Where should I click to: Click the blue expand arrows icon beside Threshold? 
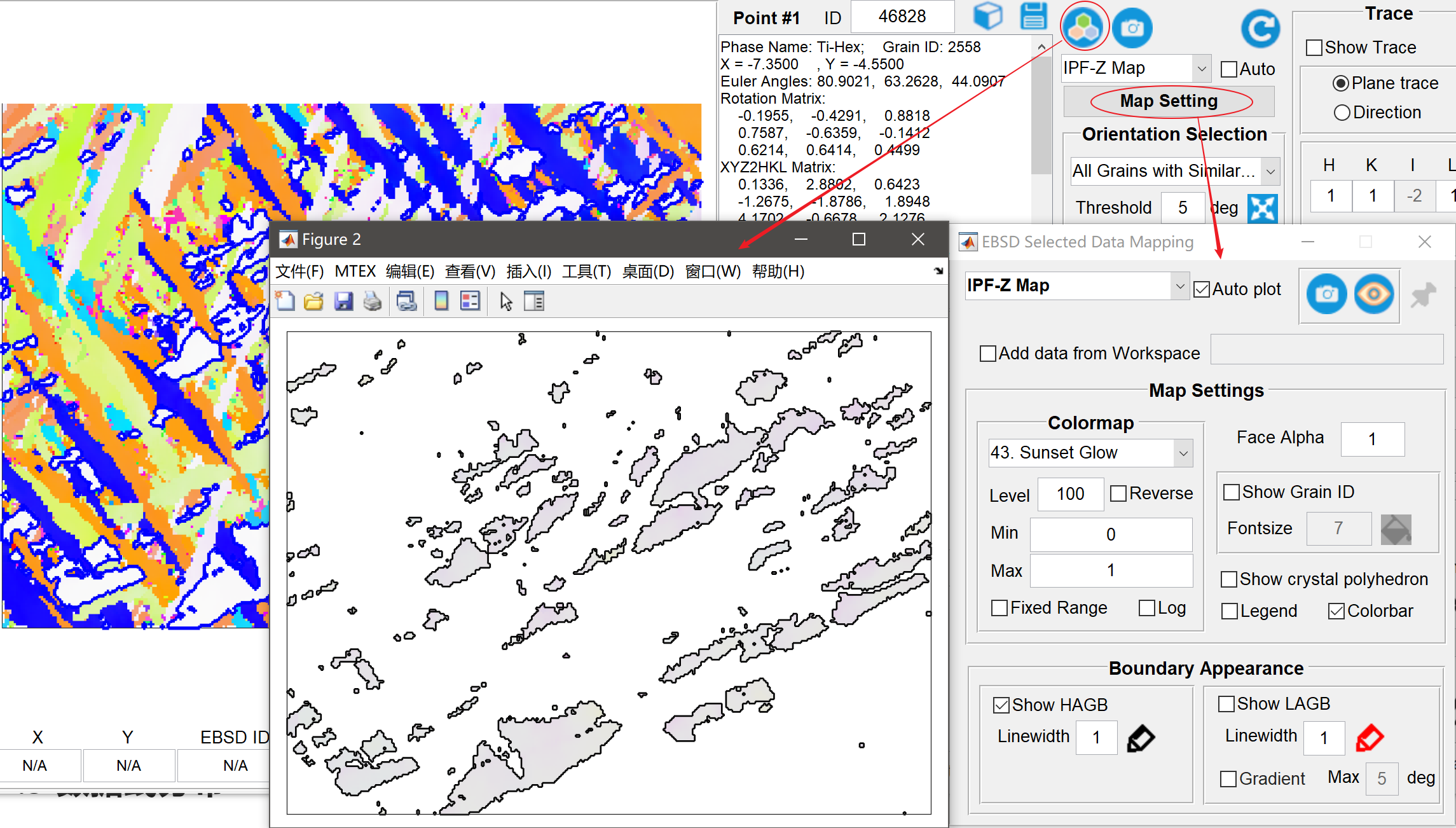click(x=1262, y=208)
